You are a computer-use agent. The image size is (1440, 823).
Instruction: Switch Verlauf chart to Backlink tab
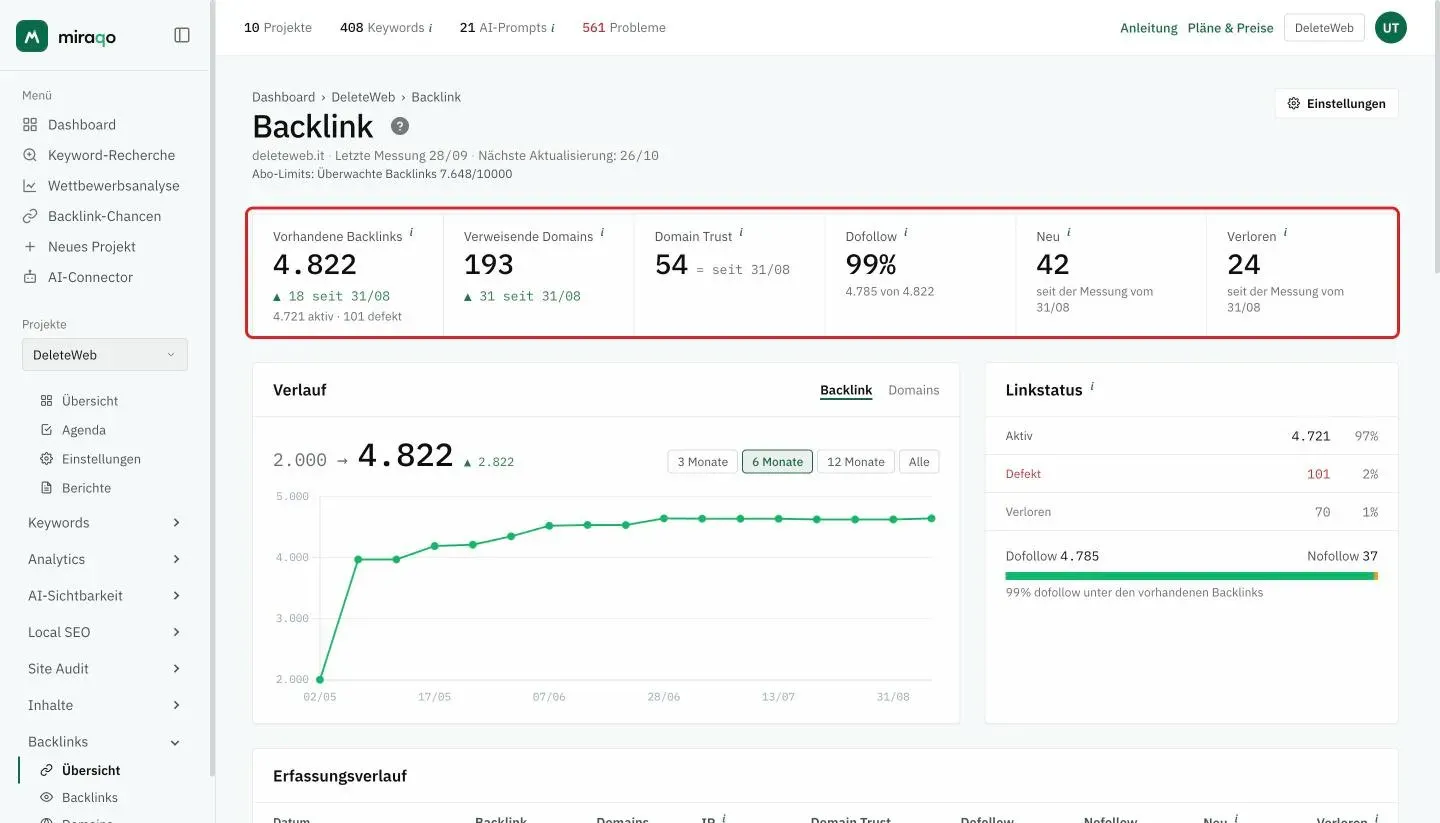pos(846,390)
